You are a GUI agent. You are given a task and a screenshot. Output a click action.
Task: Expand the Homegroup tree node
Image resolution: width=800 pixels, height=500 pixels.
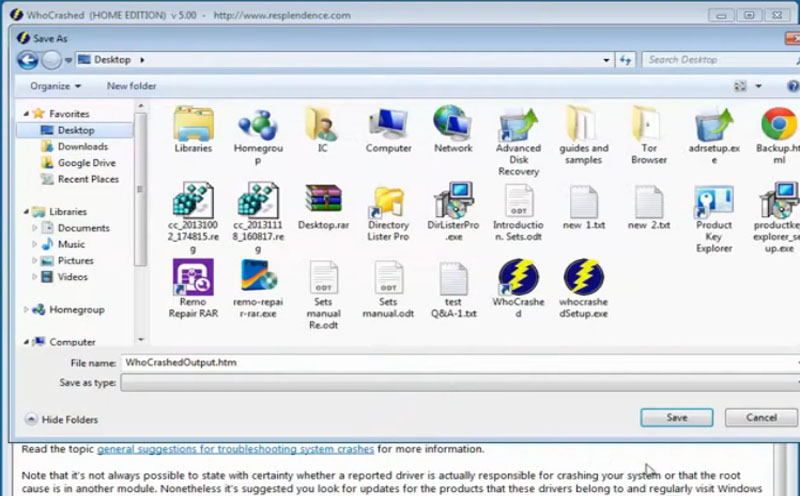click(x=26, y=310)
